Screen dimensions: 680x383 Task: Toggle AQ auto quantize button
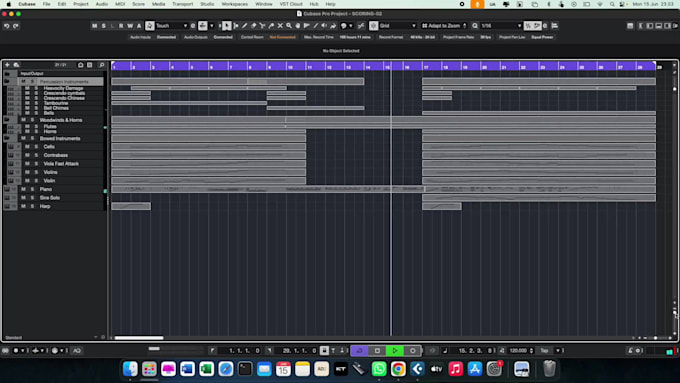pos(77,350)
